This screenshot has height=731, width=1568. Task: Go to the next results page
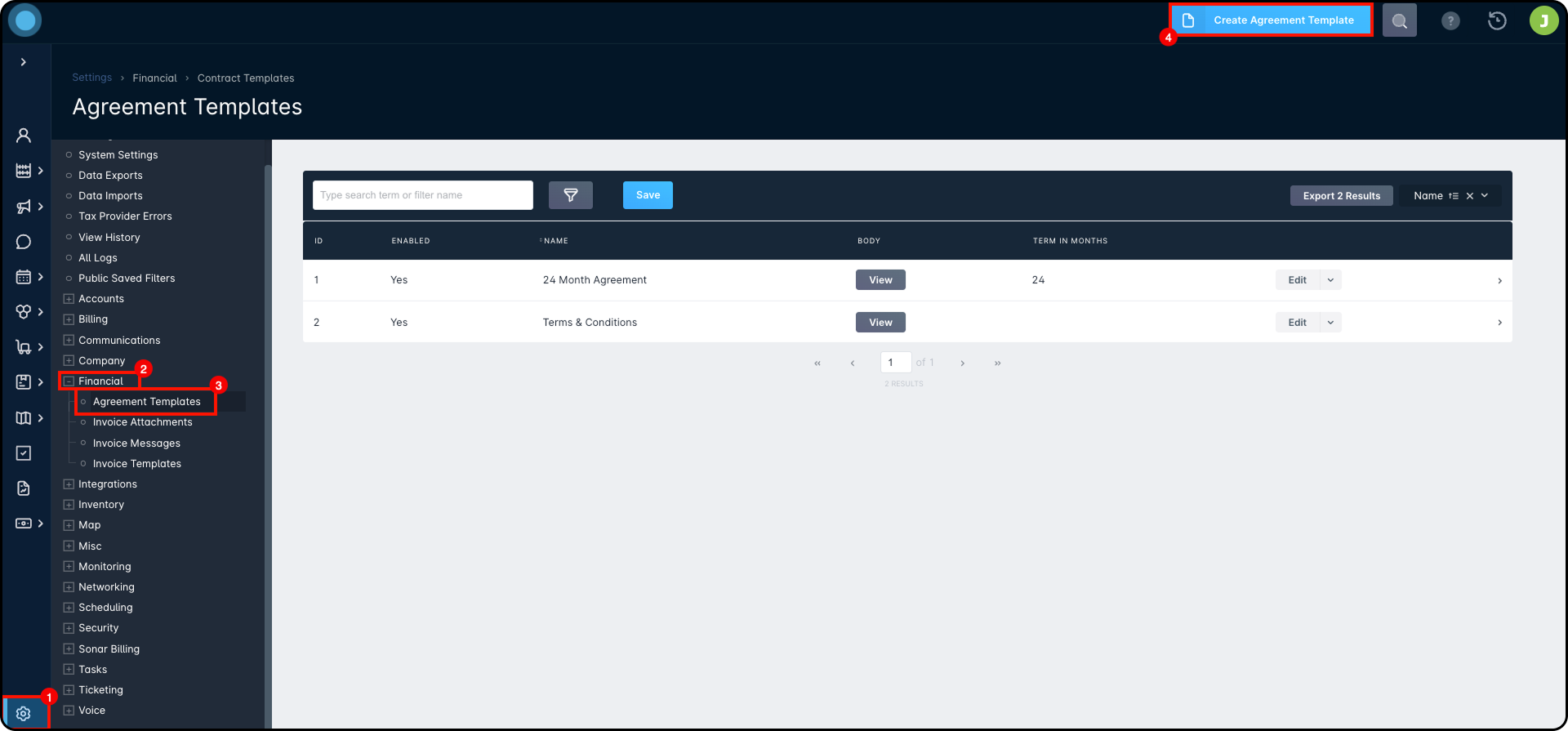(963, 363)
